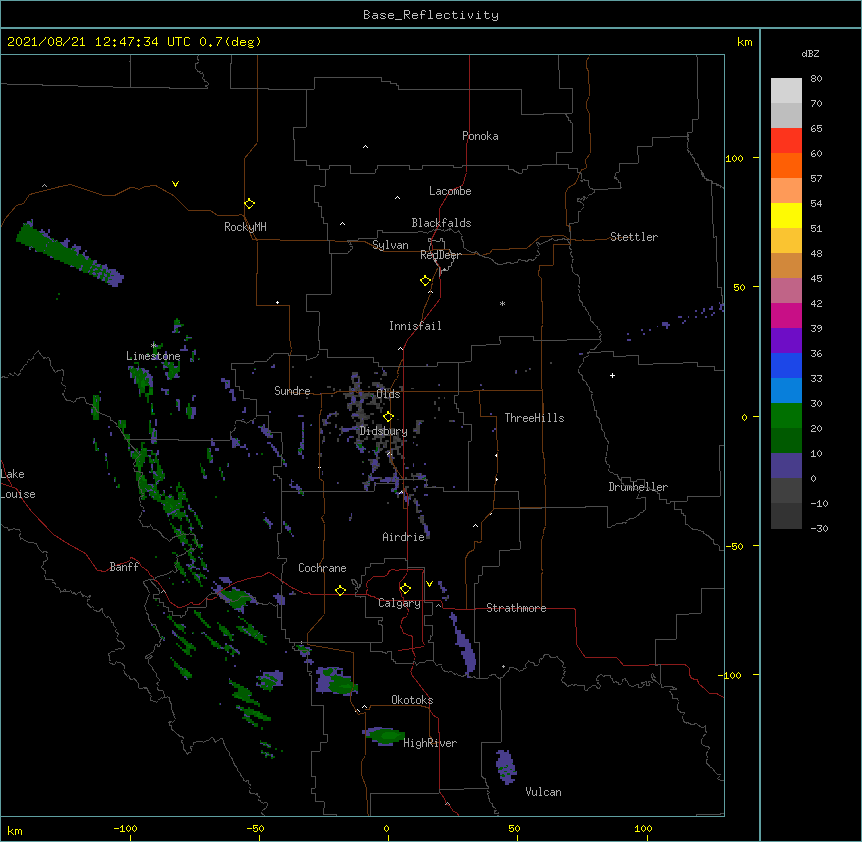Click the yellow diamond marker above RockyMH

[249, 204]
